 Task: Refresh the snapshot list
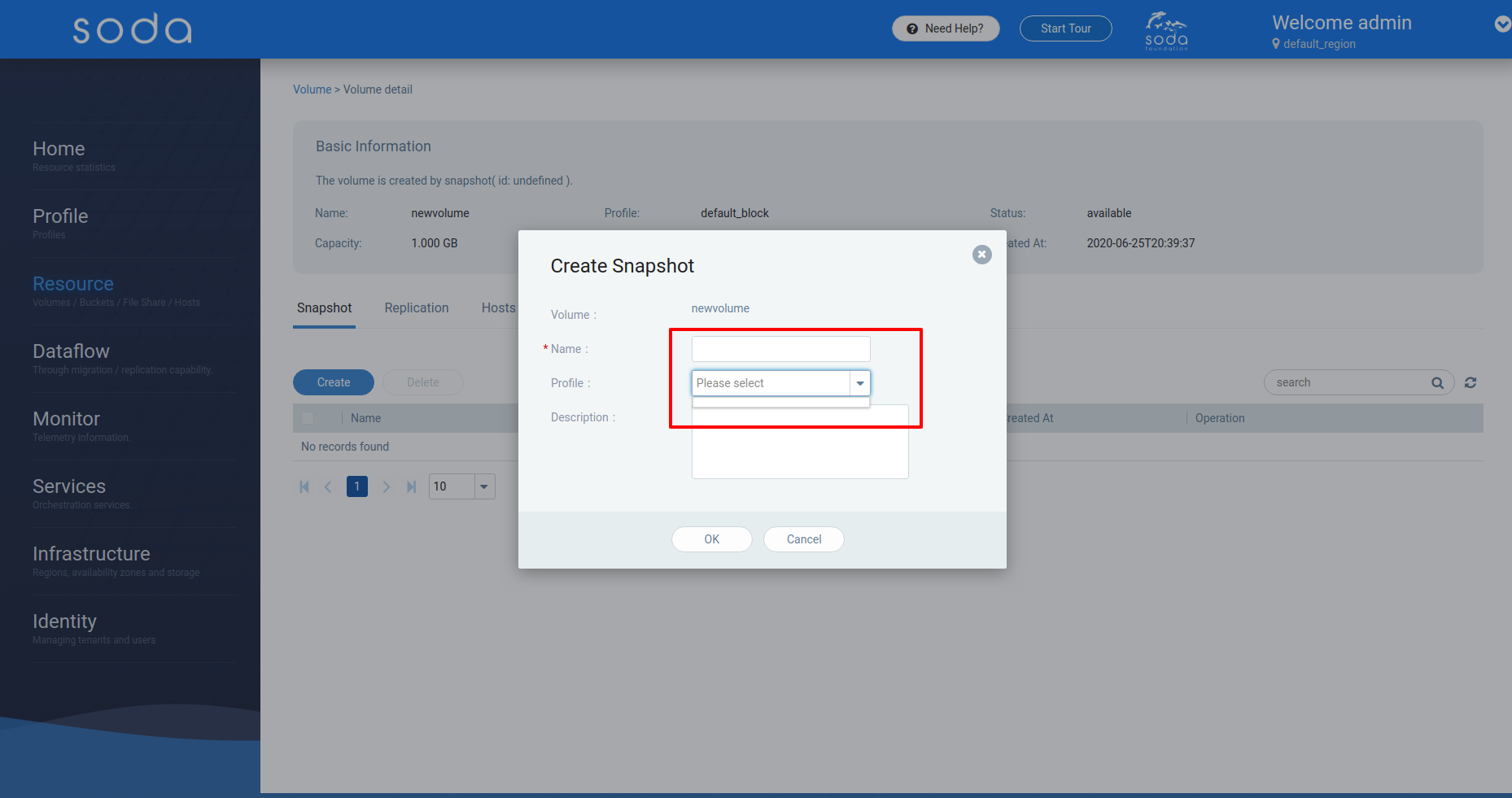[1470, 382]
